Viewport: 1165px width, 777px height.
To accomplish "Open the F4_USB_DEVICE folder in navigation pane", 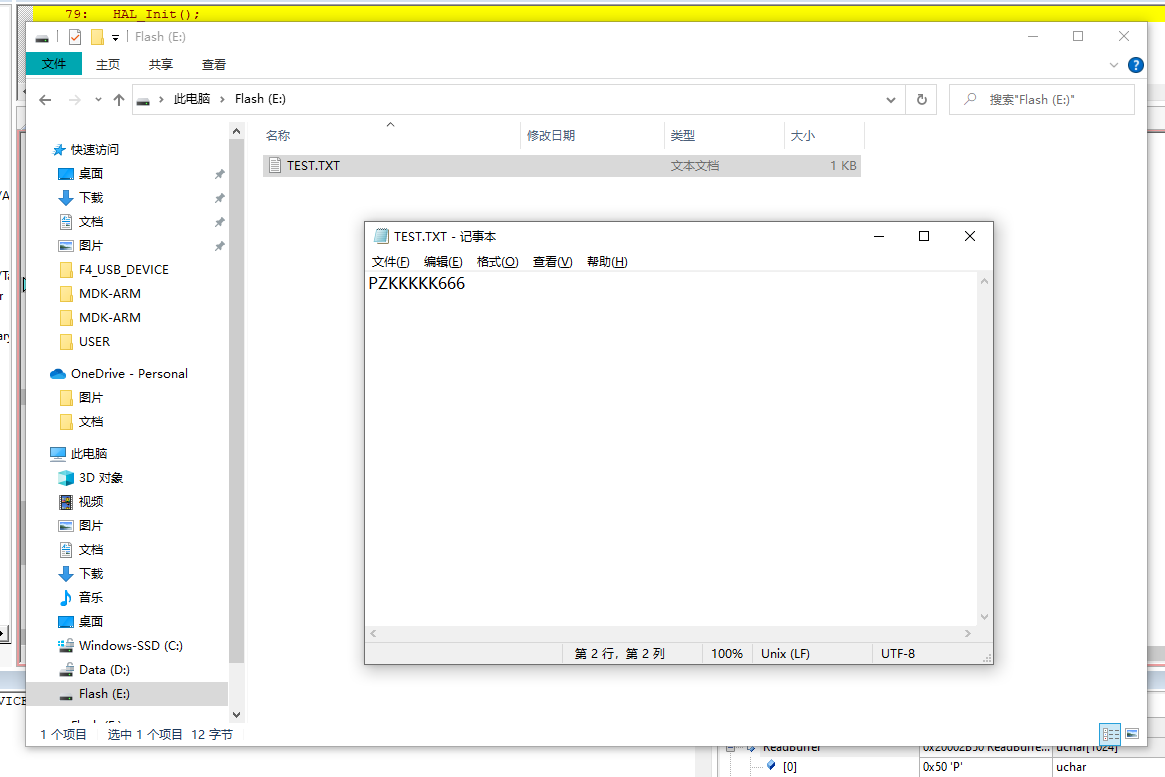I will [x=123, y=270].
